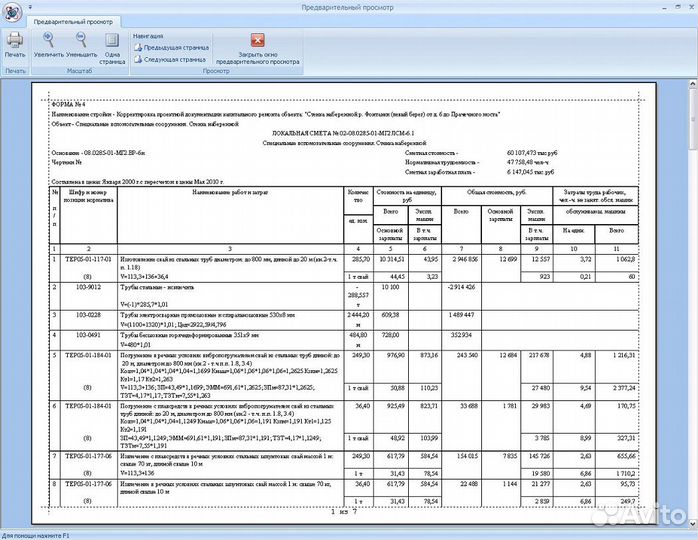Zoom out using the Уменьшить magnifier

tap(81, 41)
